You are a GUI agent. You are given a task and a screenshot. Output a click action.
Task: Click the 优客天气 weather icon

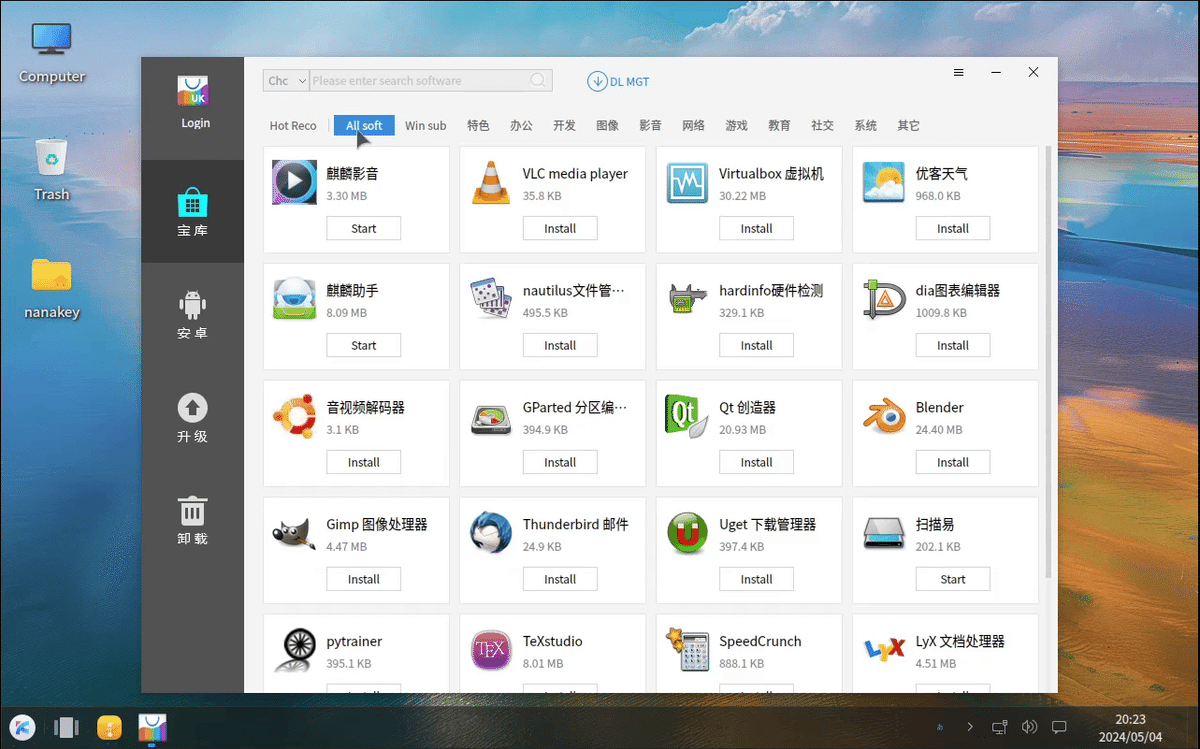coord(884,182)
